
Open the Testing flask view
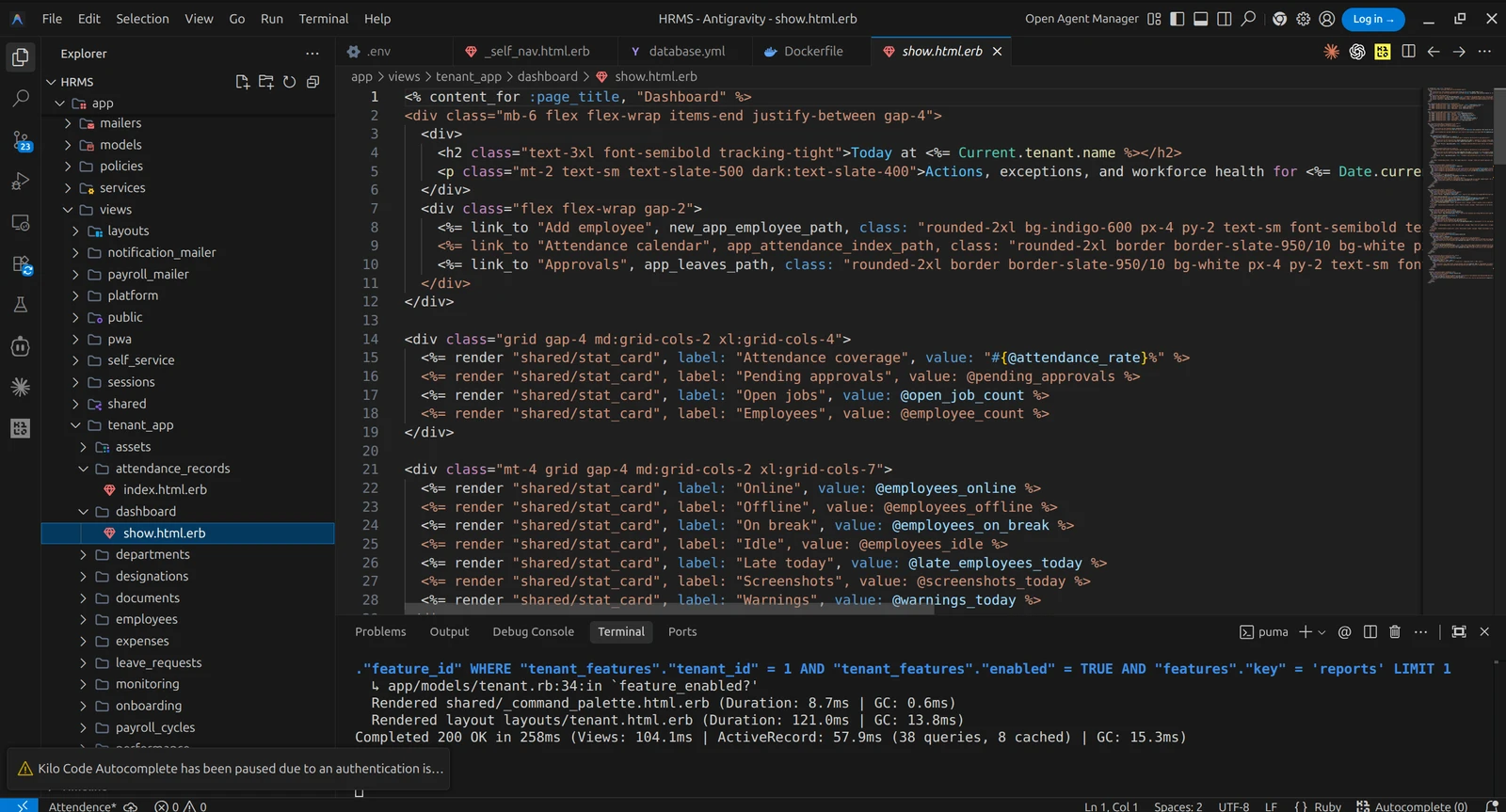coord(21,305)
